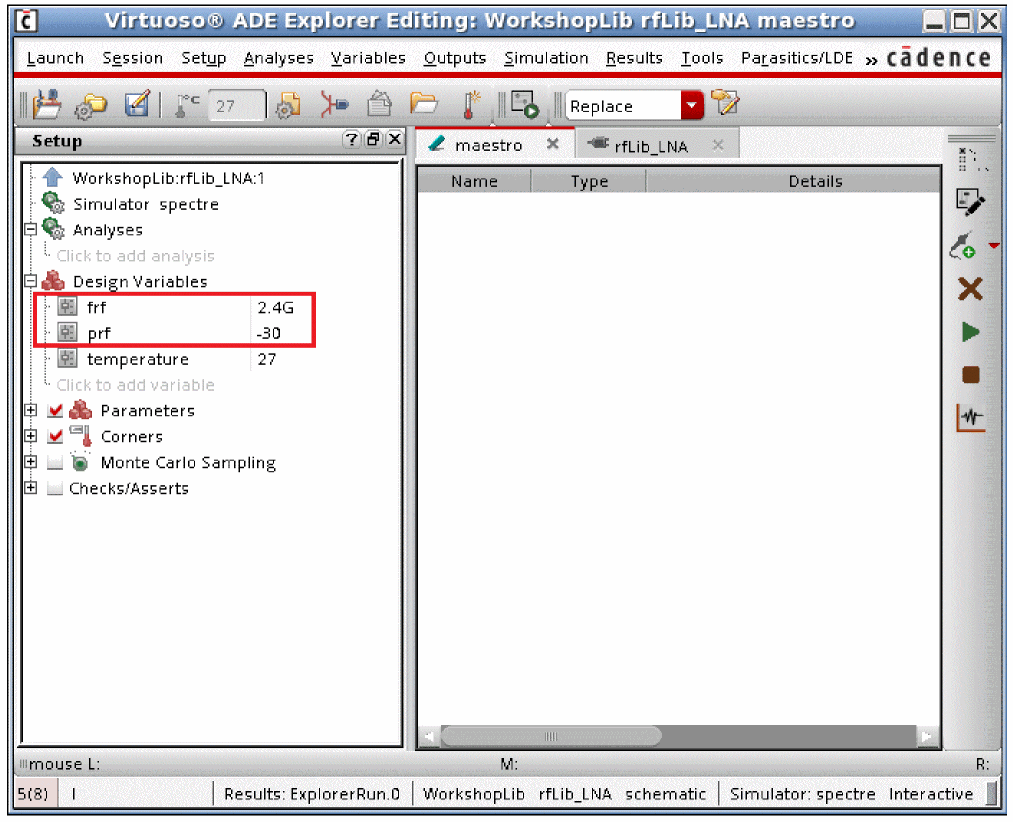Click the Type column header
The height and width of the screenshot is (822, 1013).
coord(589,181)
